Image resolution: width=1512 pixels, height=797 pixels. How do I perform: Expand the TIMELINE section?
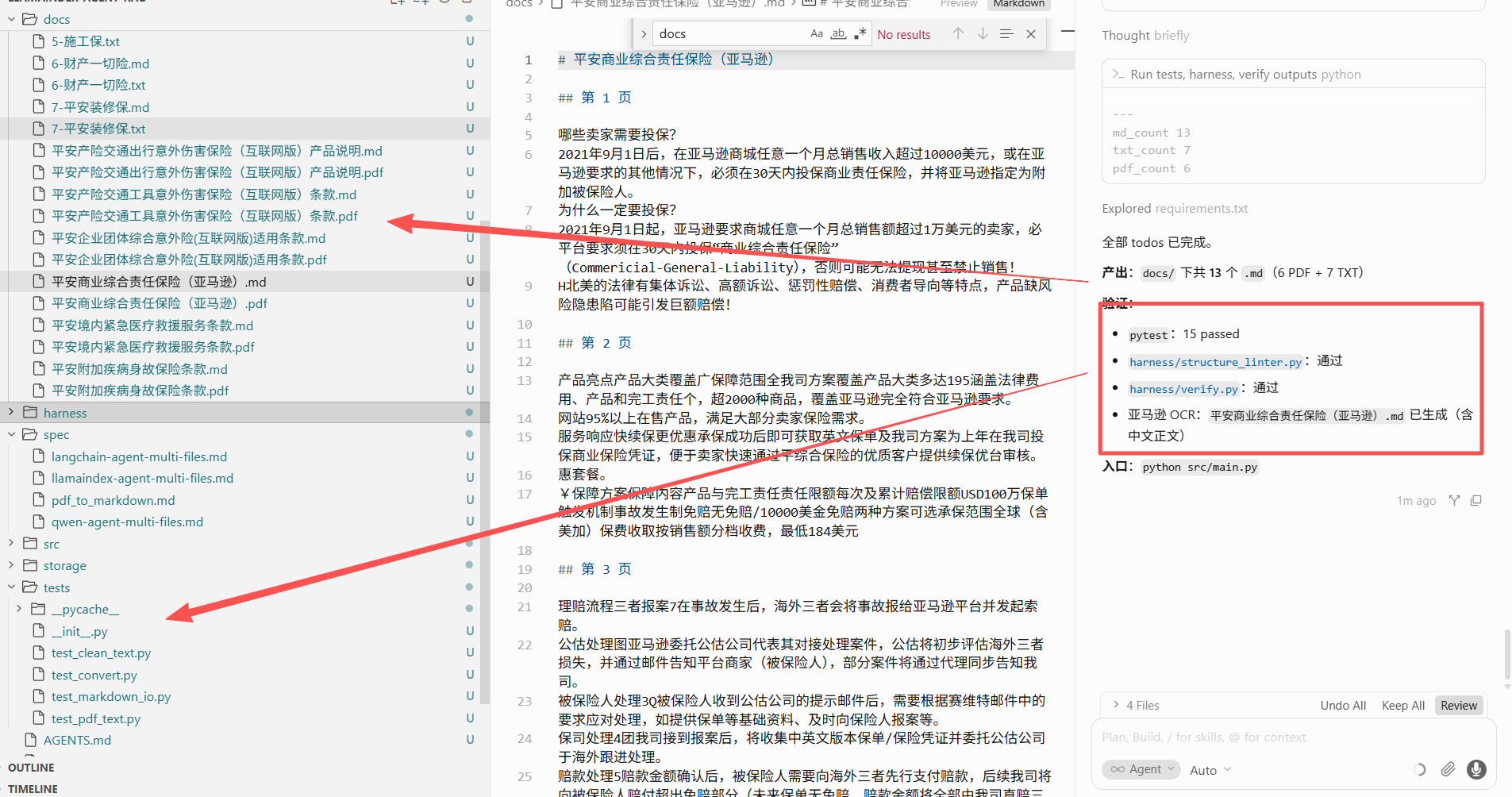tap(33, 789)
